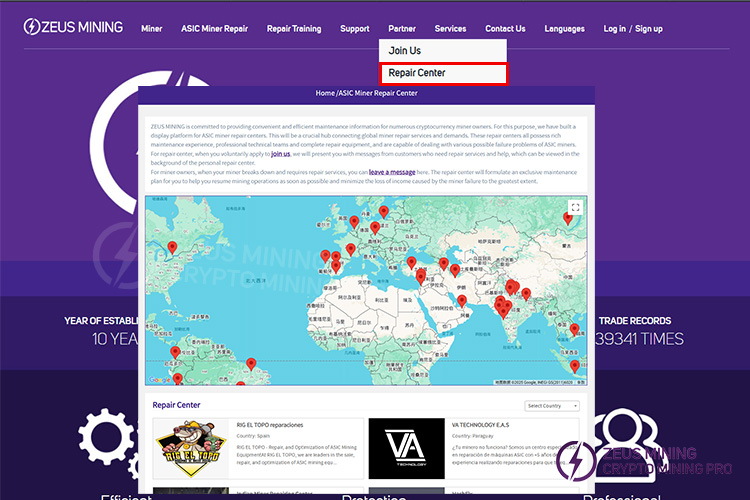750x500 pixels.
Task: Toggle fullscreen view on the map
Action: (x=574, y=208)
